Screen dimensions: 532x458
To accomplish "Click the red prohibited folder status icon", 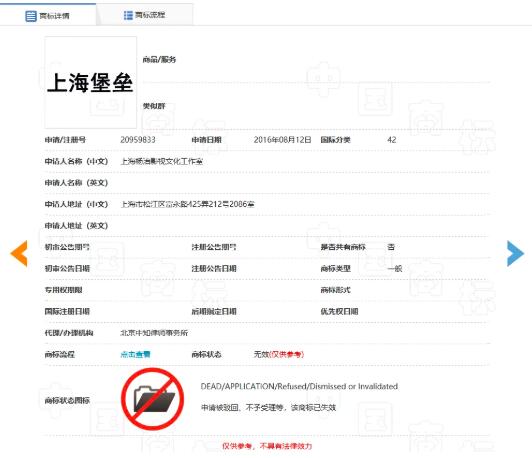I will pos(153,399).
